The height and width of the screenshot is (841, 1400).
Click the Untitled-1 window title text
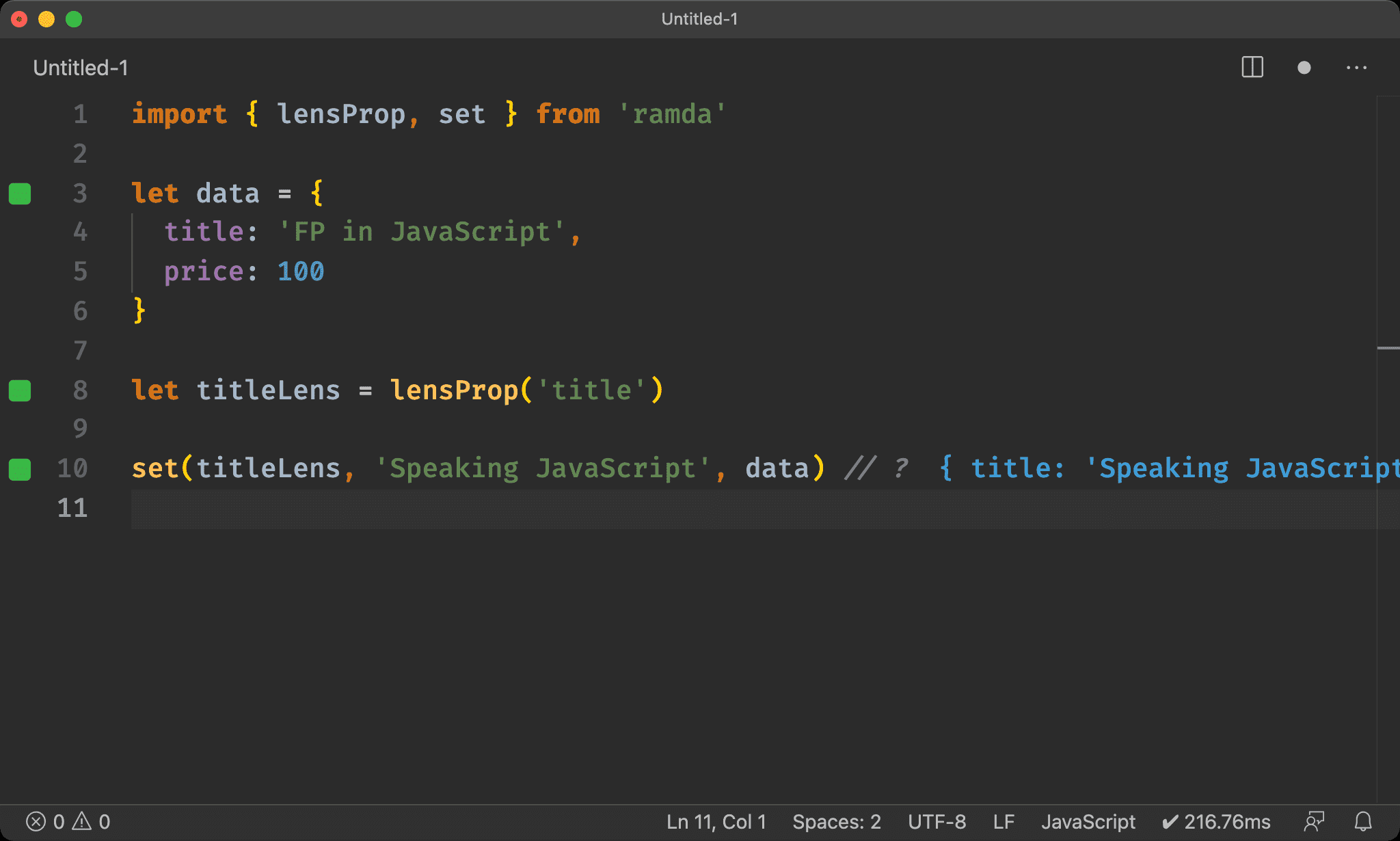tap(699, 19)
